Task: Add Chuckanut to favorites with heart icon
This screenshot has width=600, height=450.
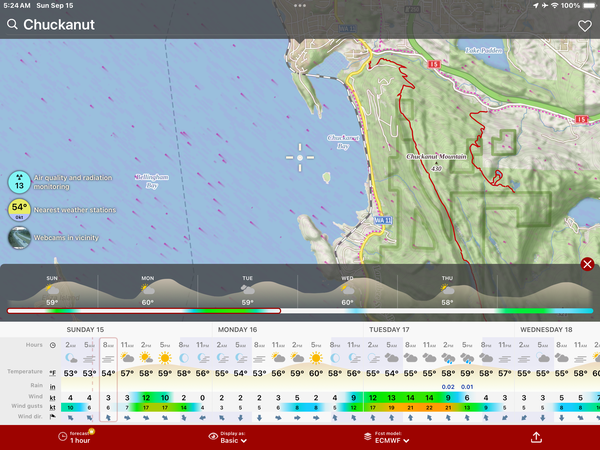Action: point(585,25)
